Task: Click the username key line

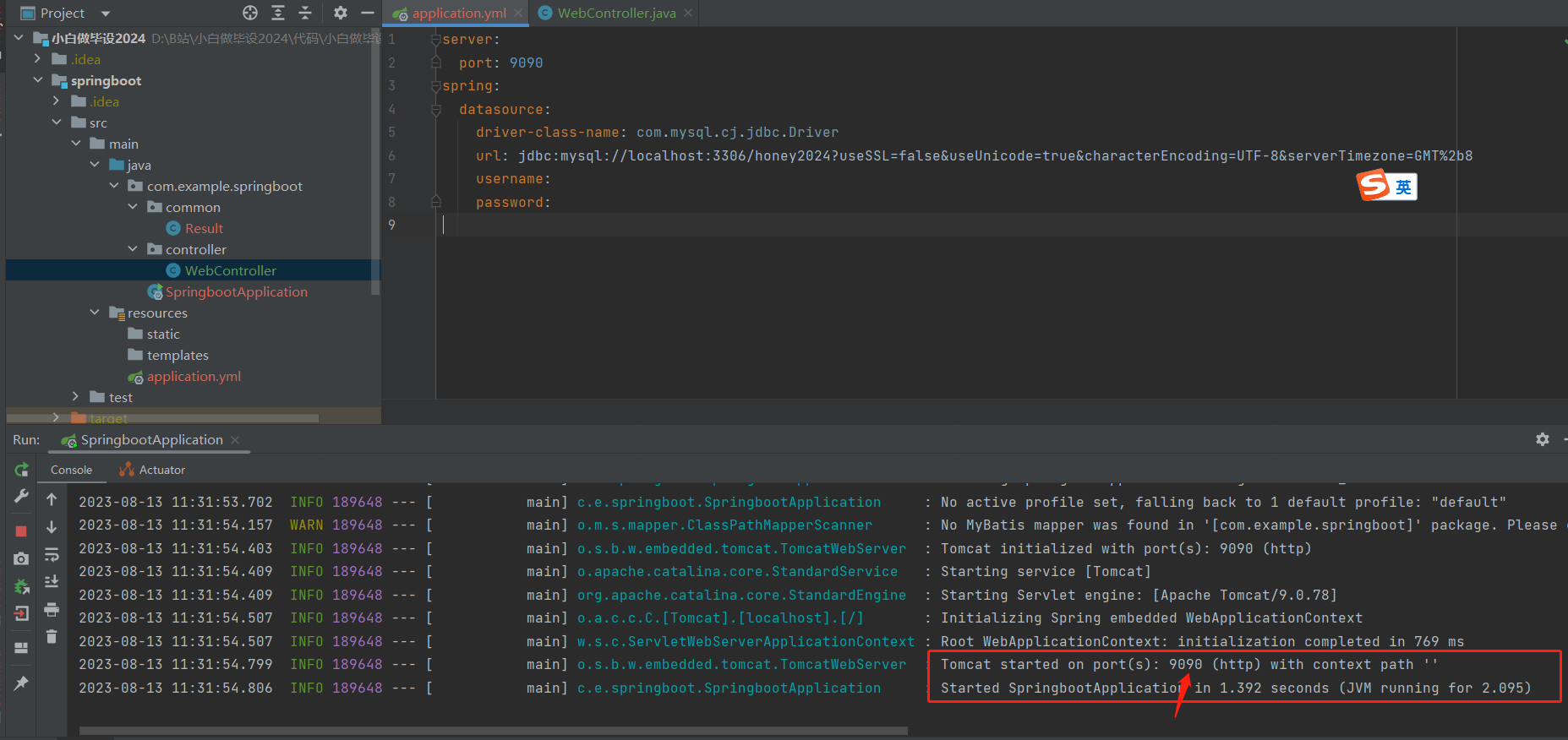Action: point(513,179)
